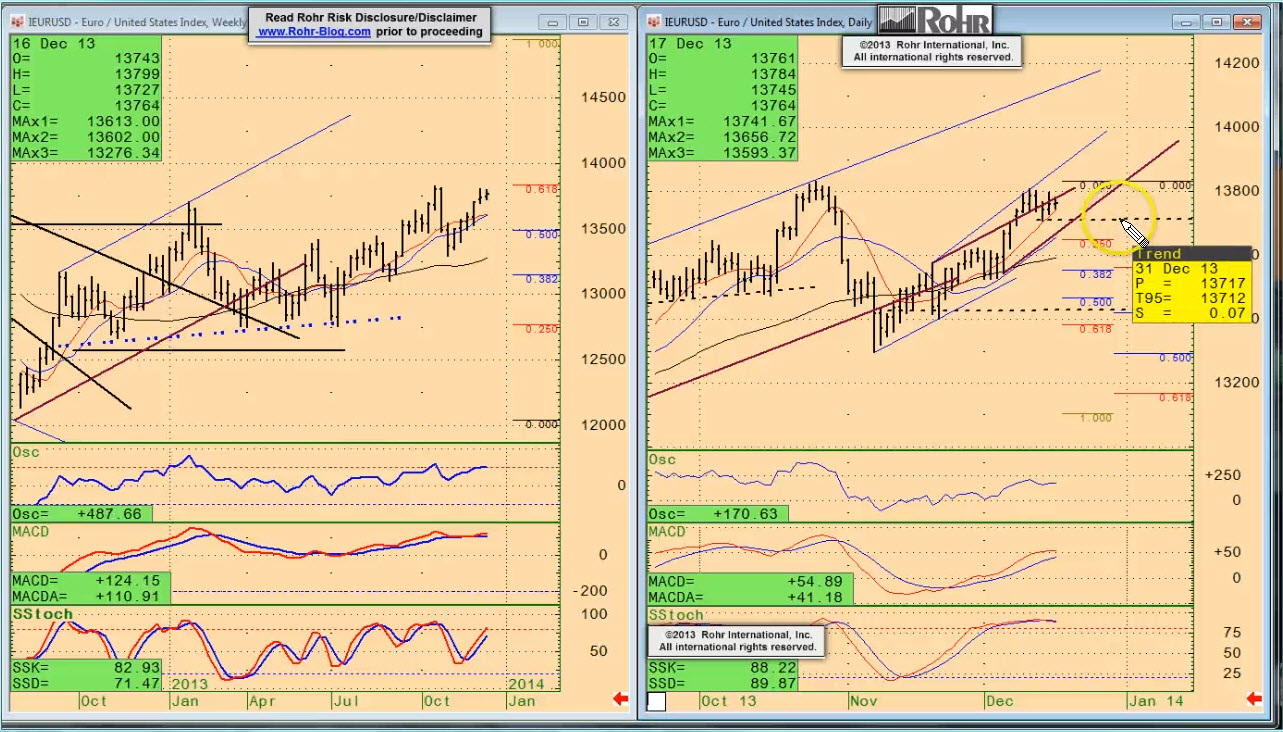The height and width of the screenshot is (732, 1283).
Task: Toggle the white checkbox in daily chart
Action: (656, 701)
